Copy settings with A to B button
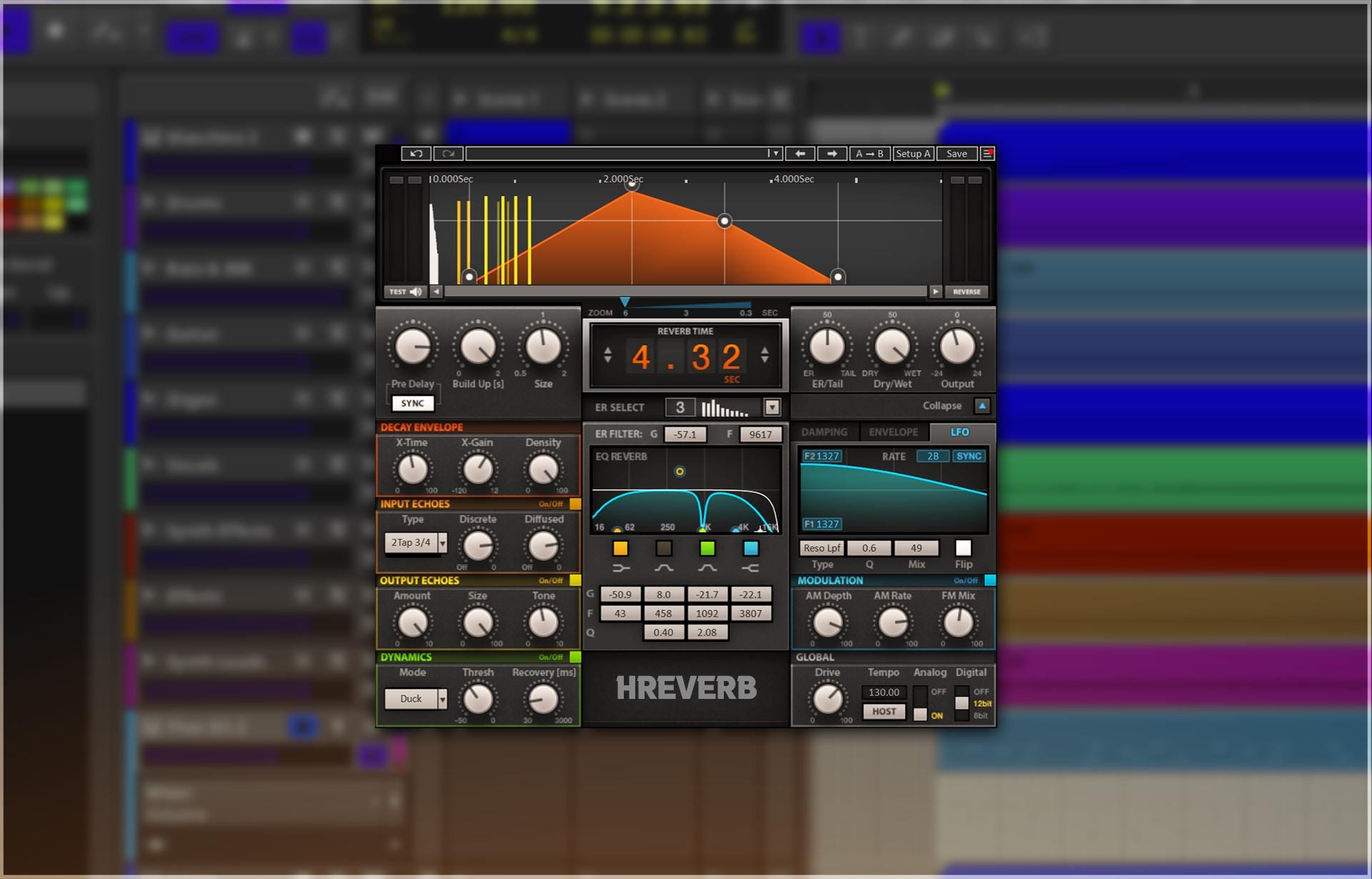The width and height of the screenshot is (1372, 879). (x=870, y=154)
